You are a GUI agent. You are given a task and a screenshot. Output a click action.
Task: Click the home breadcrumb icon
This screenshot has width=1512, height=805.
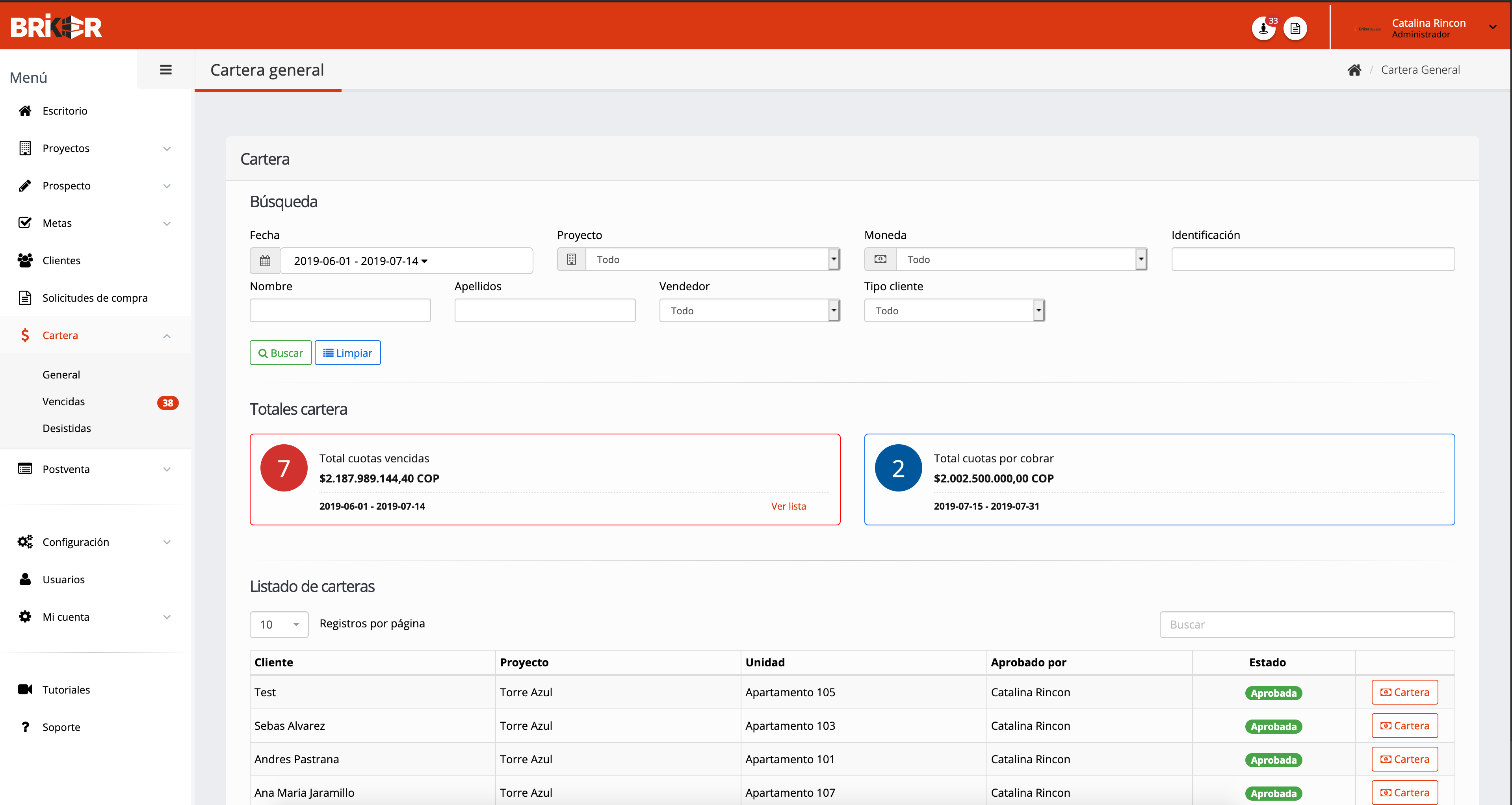click(1354, 70)
